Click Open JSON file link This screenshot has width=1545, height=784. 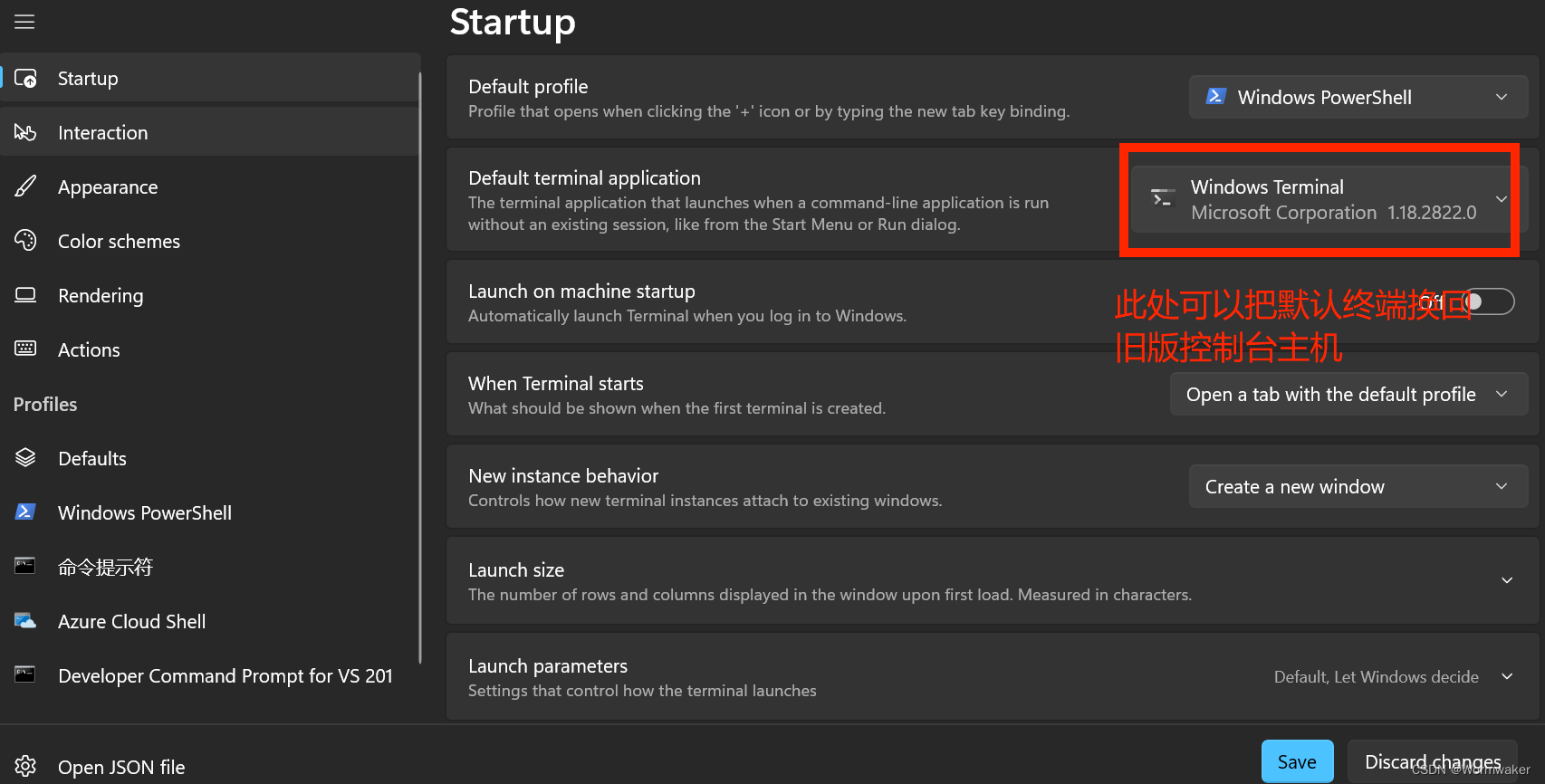(x=121, y=767)
